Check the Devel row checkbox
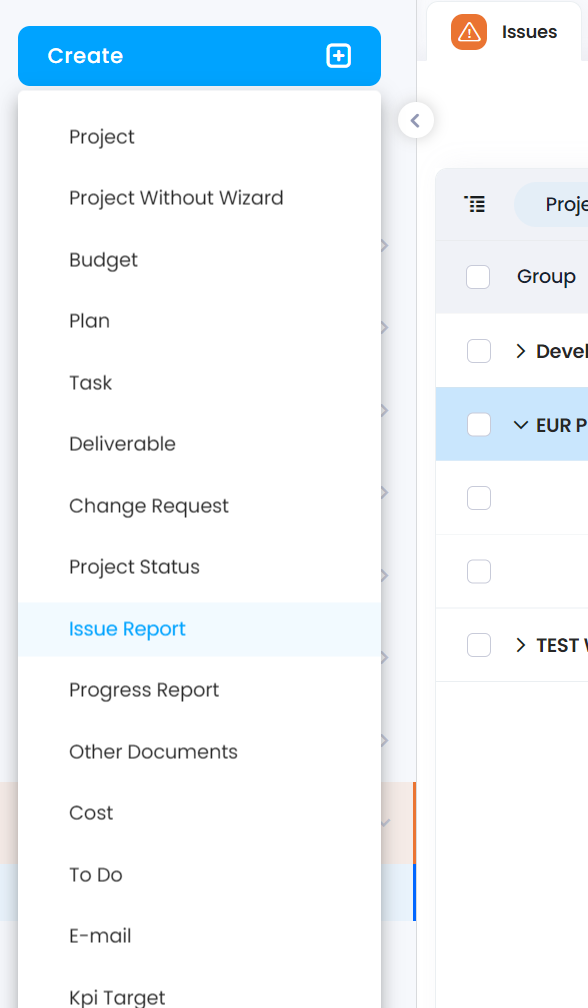This screenshot has height=1008, width=588. 479,351
